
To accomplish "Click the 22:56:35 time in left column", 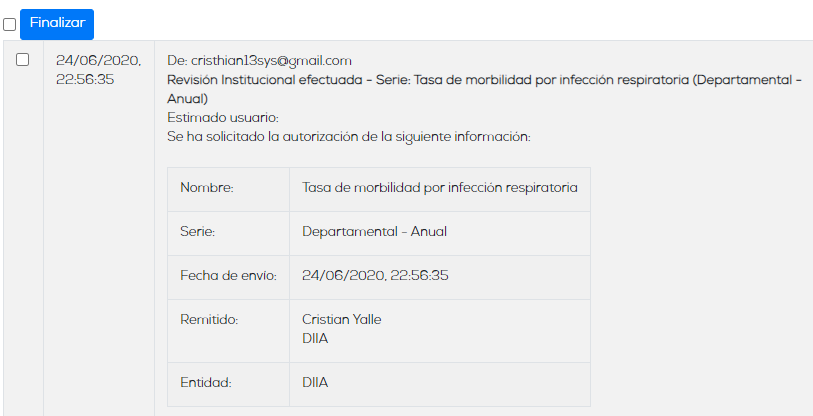I will (x=85, y=80).
